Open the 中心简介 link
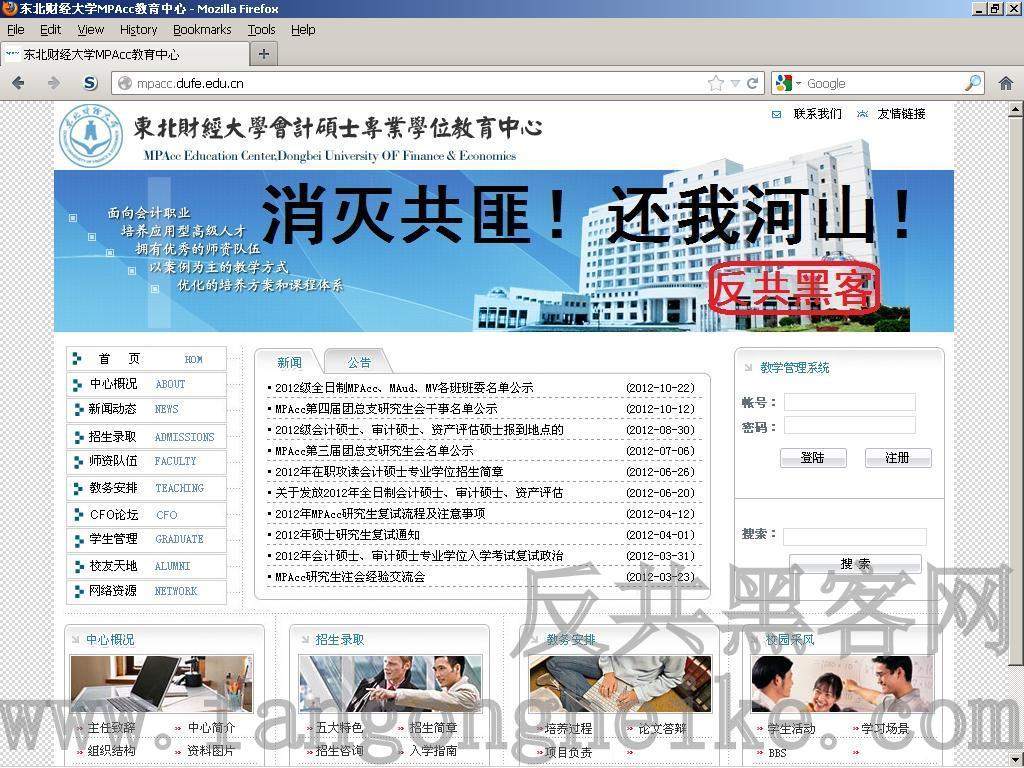The width and height of the screenshot is (1024, 768). pos(212,728)
